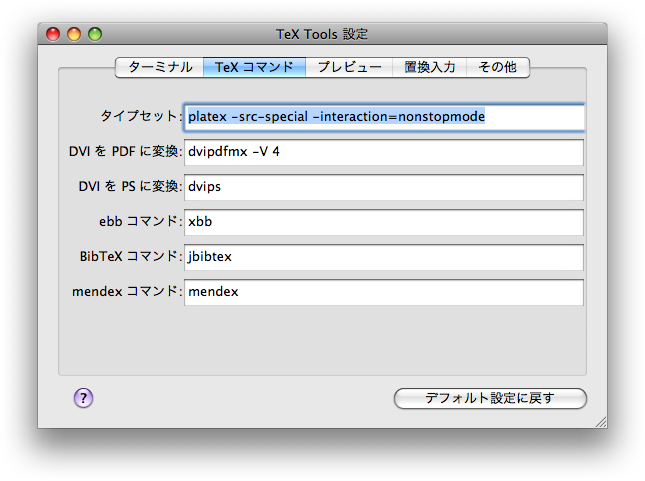Click the TeX Tools 設定 title bar
645x481 pixels.
coord(322,34)
